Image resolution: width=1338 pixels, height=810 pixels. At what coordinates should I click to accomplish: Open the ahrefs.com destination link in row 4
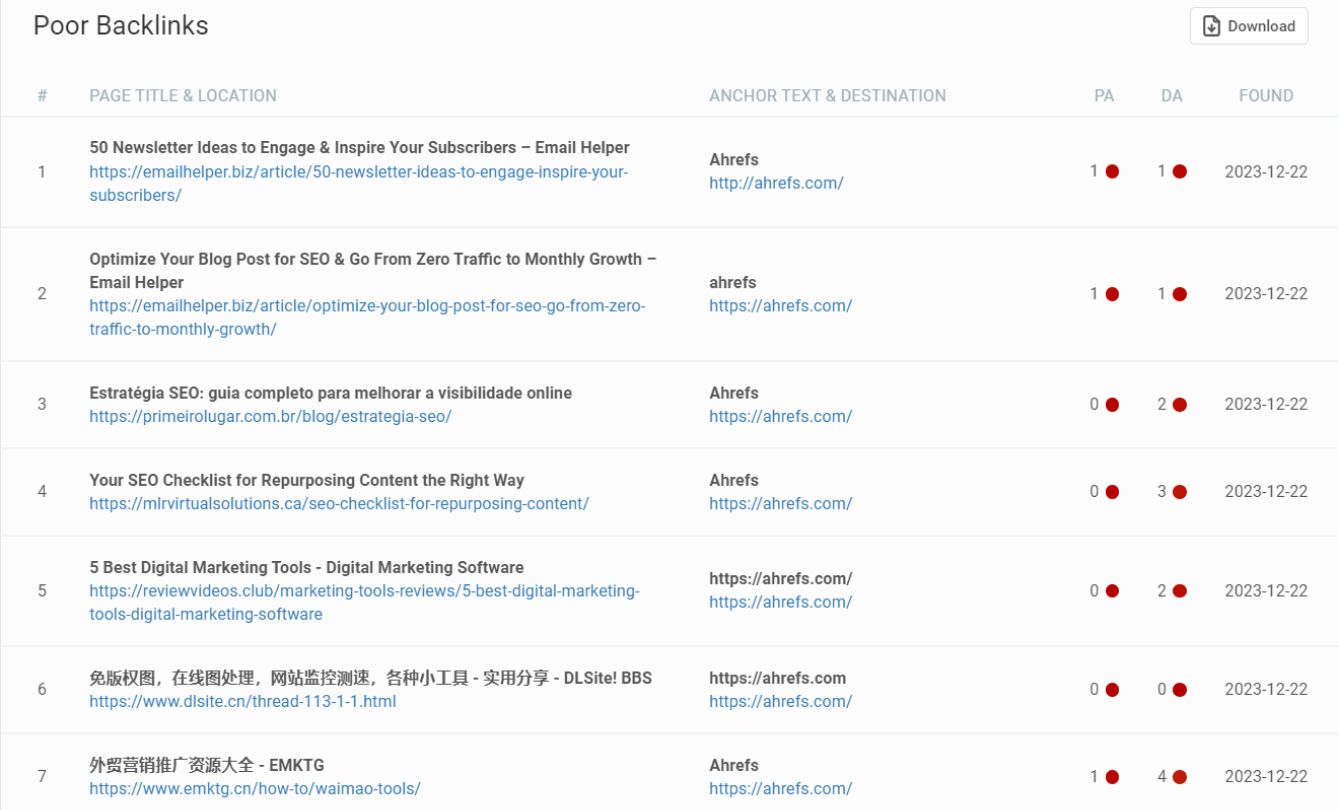[x=781, y=504]
